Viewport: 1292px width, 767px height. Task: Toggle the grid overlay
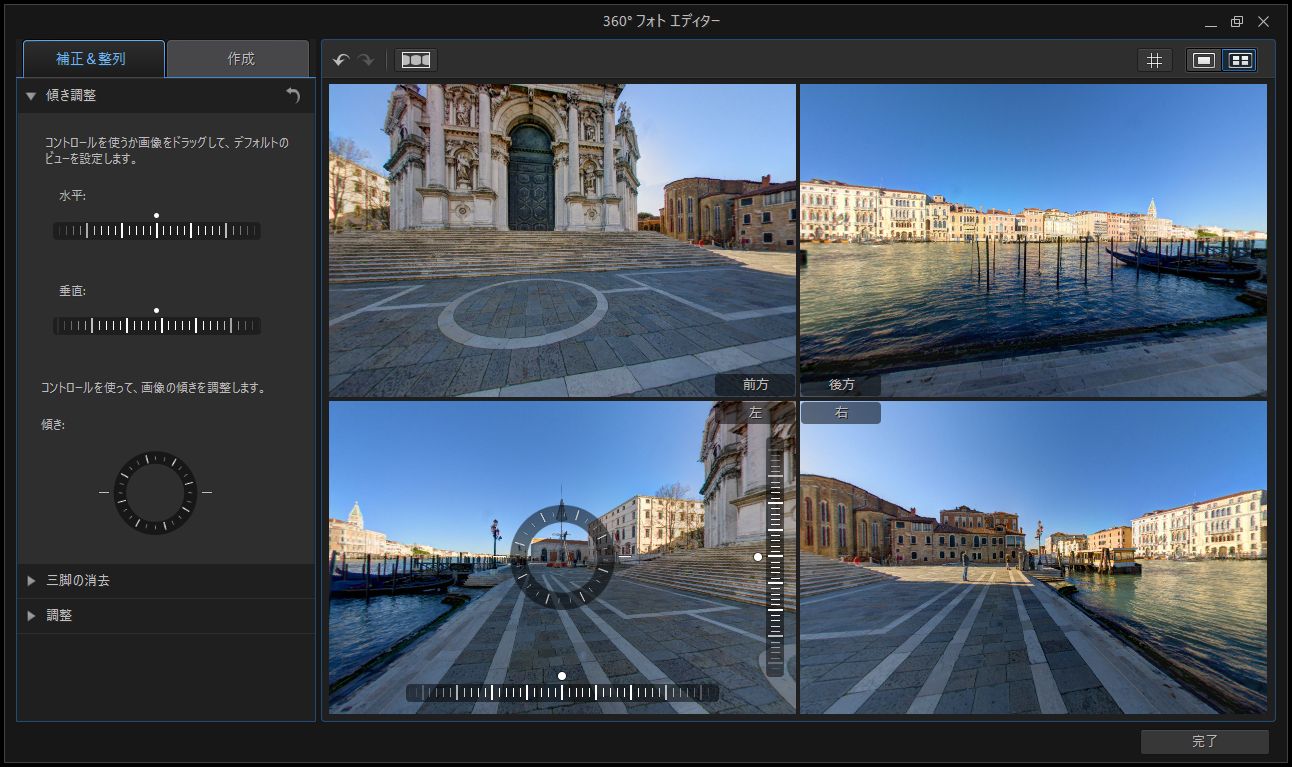(1154, 59)
